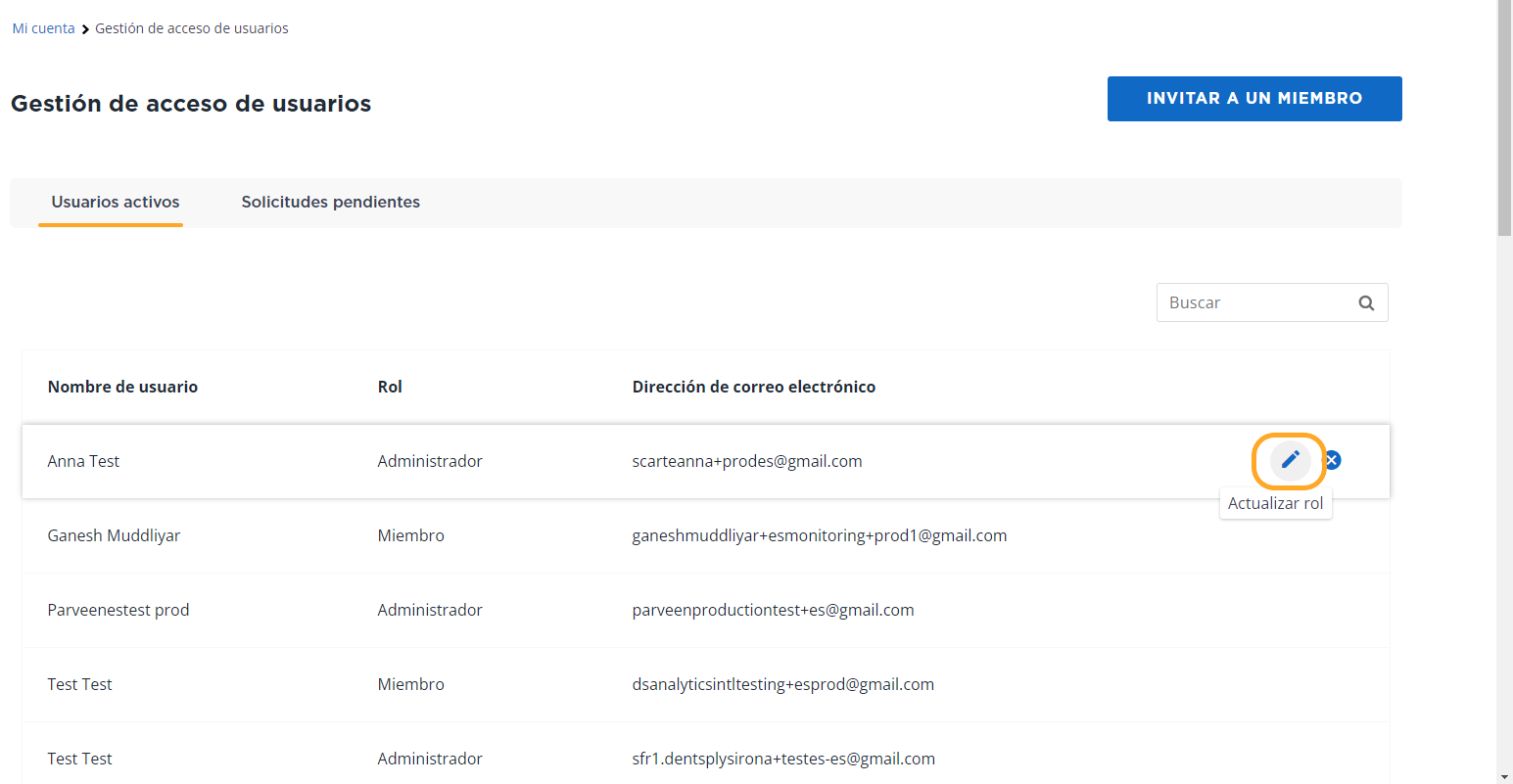
Task: Click the Rol column header
Action: click(390, 387)
